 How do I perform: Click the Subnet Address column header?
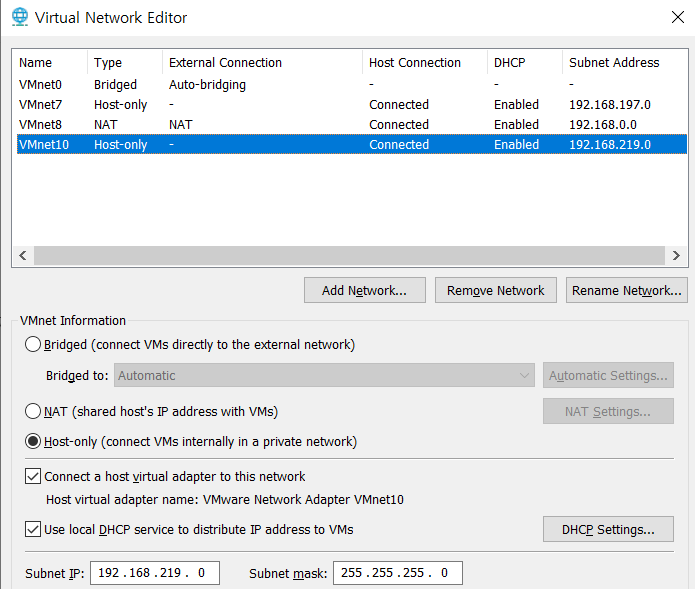[x=625, y=62]
